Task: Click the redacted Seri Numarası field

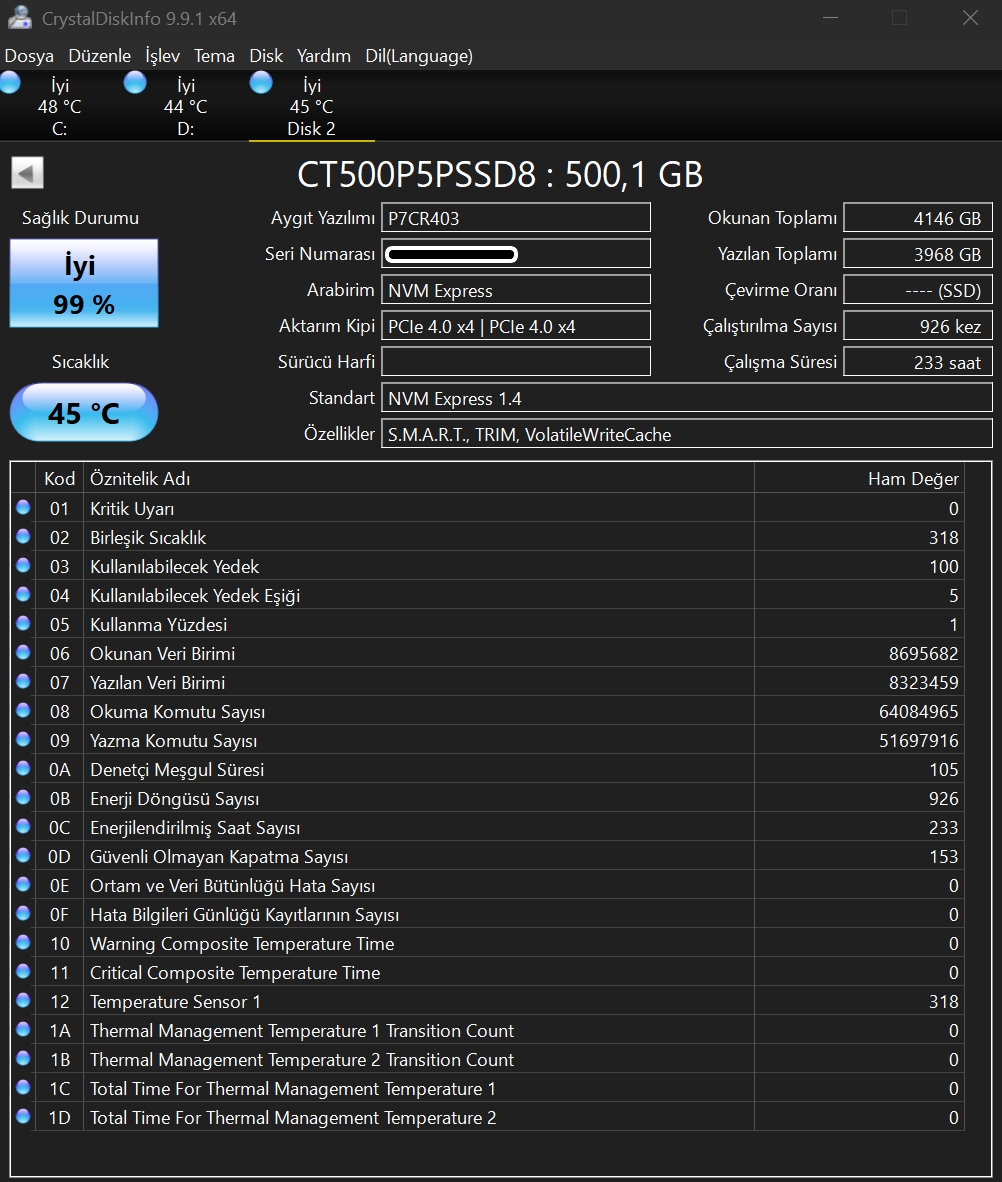Action: point(516,254)
